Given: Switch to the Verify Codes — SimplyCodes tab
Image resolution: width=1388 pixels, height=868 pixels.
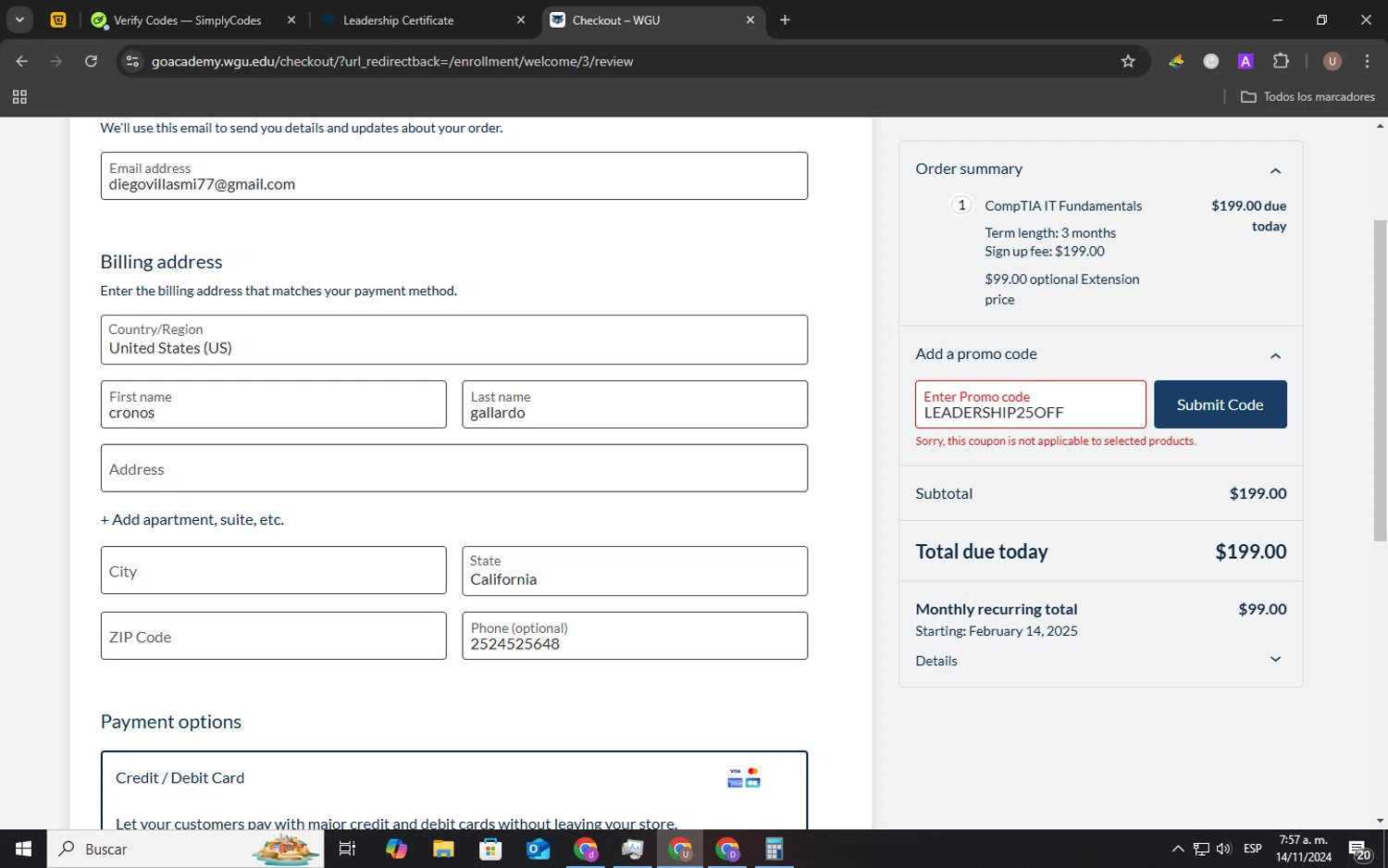Looking at the screenshot, I should click(187, 20).
